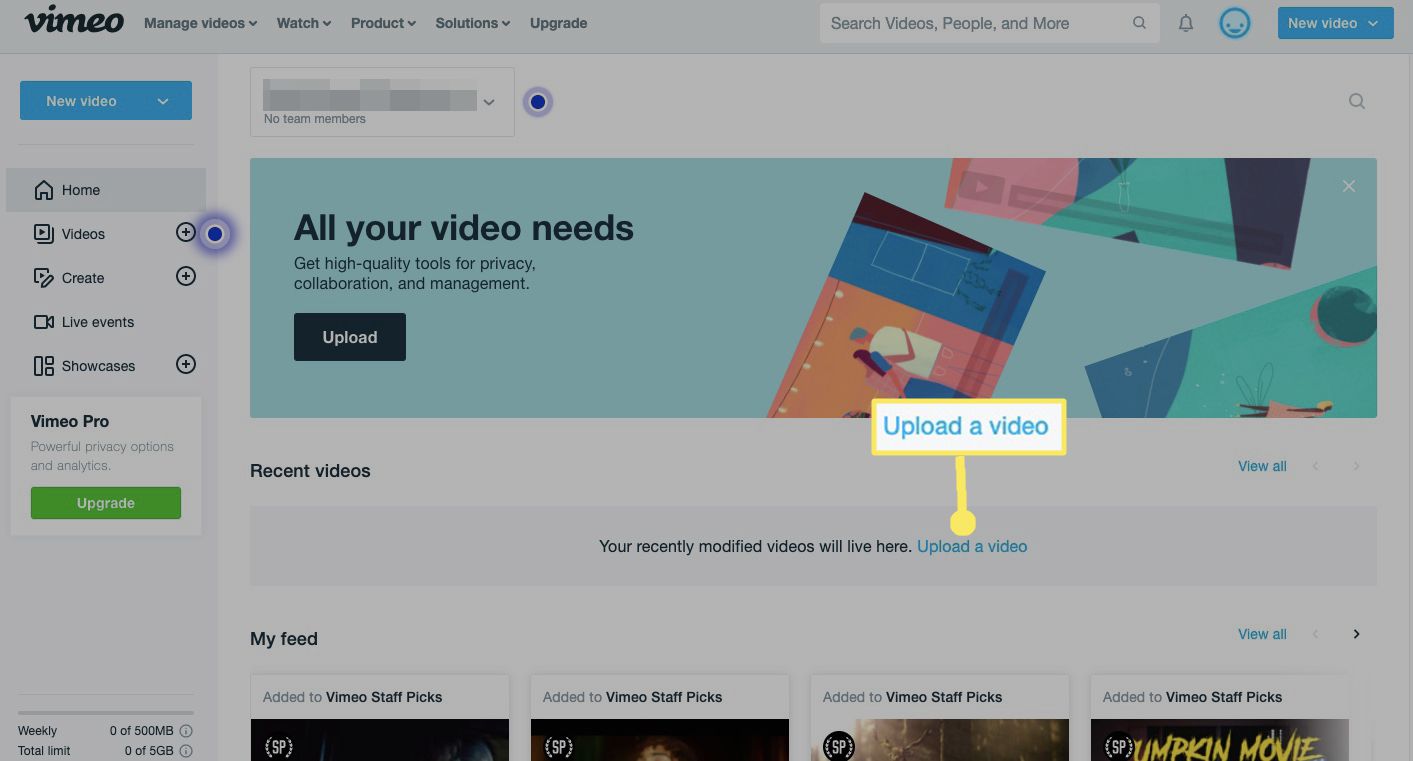Click the Total limit info icon
The width and height of the screenshot is (1413, 761).
tap(186, 751)
